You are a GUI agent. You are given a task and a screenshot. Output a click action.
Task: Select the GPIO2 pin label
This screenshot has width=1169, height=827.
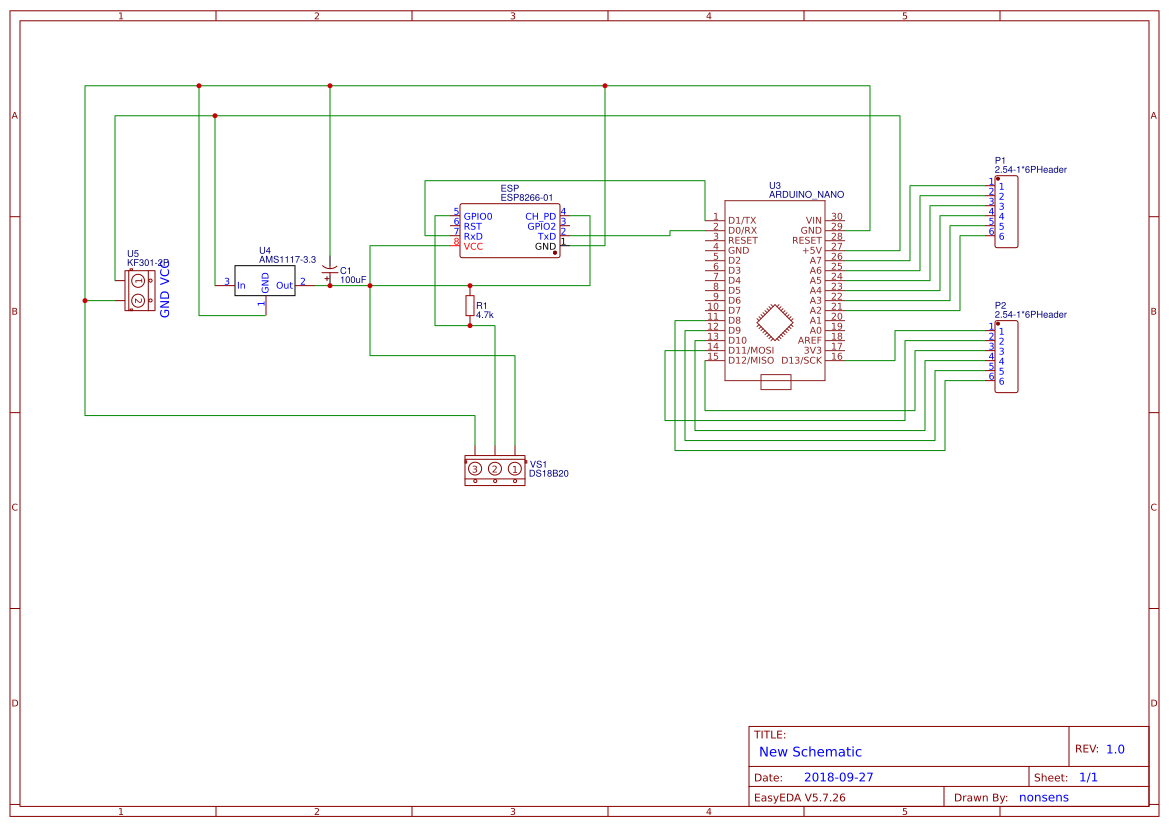(x=541, y=227)
